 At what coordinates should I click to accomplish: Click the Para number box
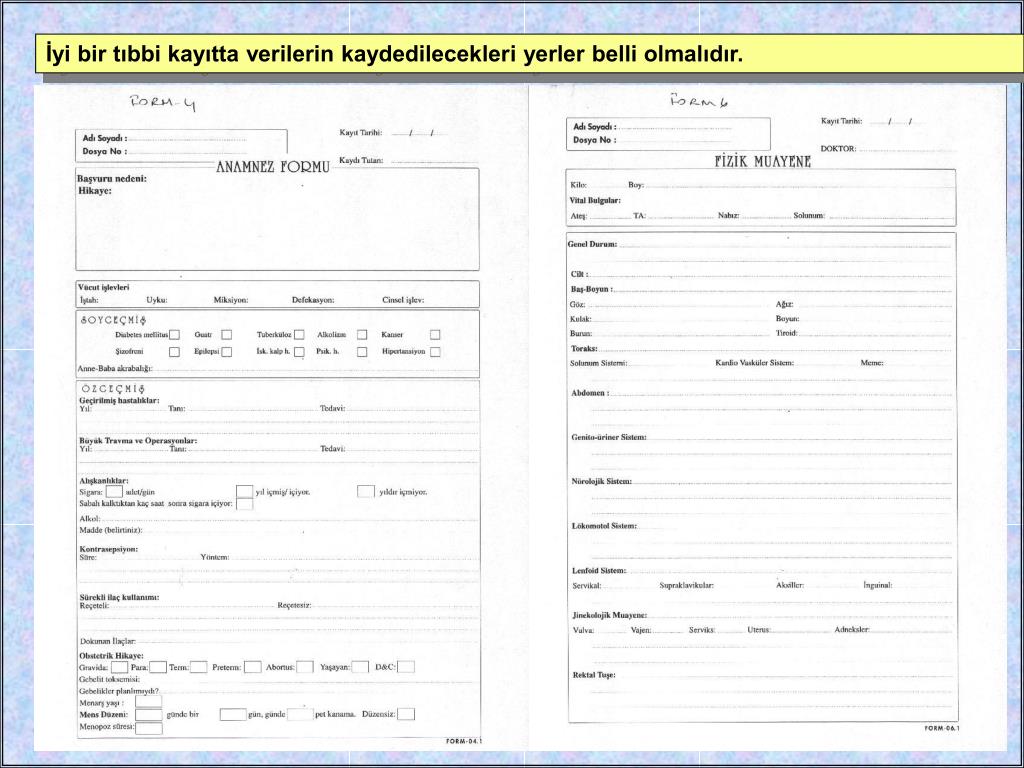[x=158, y=667]
